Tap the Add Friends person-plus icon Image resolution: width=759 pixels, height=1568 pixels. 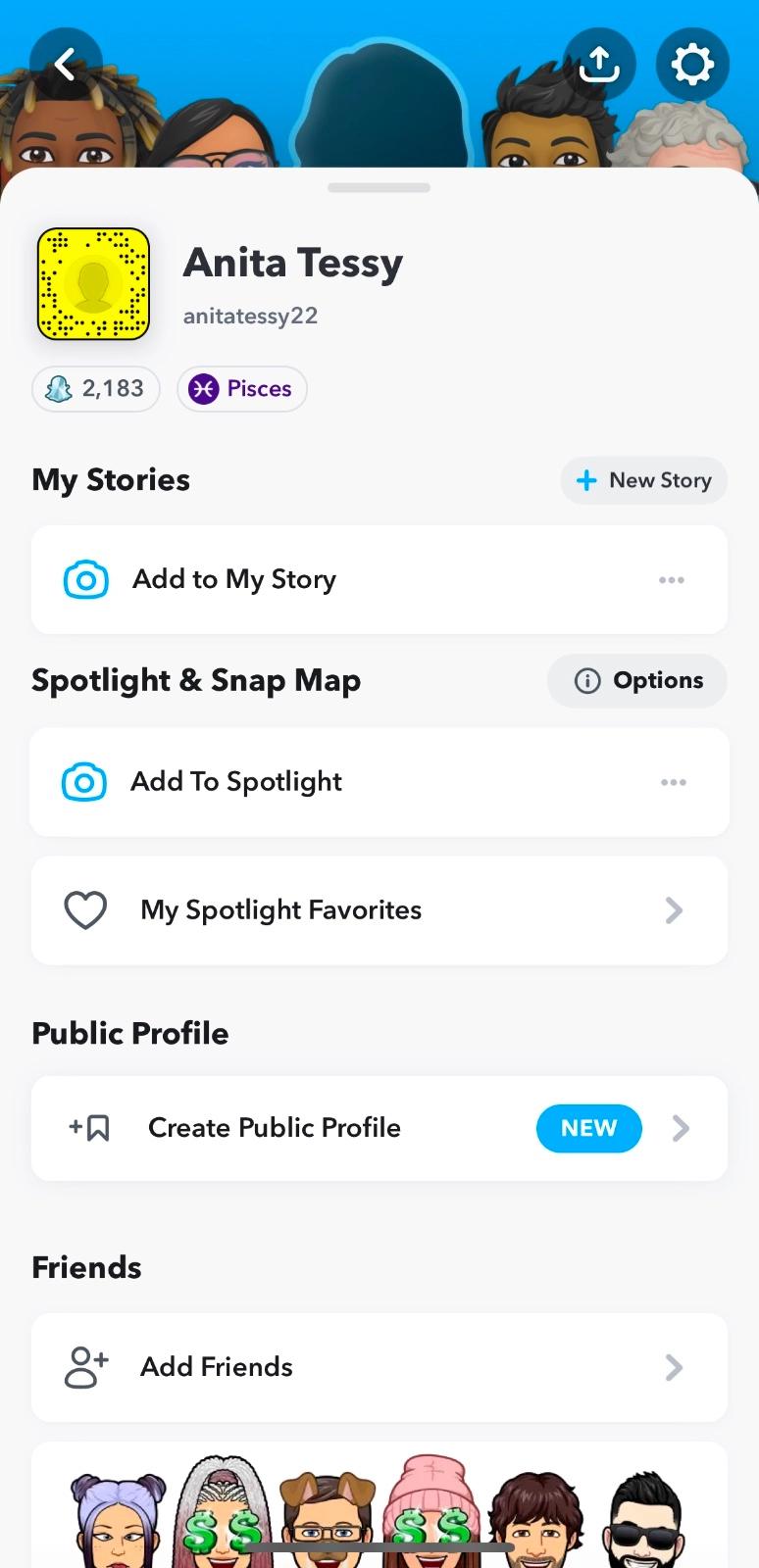point(86,1367)
